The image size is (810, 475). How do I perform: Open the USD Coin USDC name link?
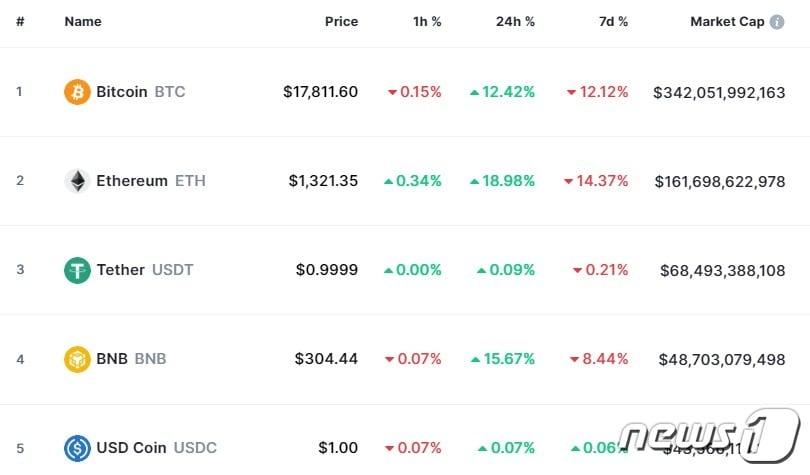pos(157,448)
